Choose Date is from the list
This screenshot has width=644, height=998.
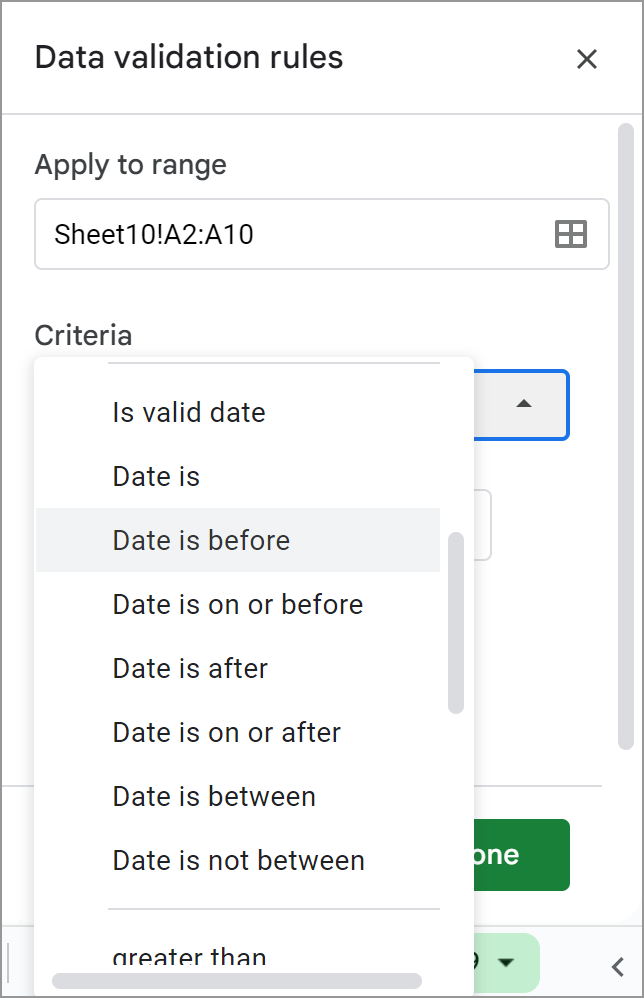pos(156,476)
